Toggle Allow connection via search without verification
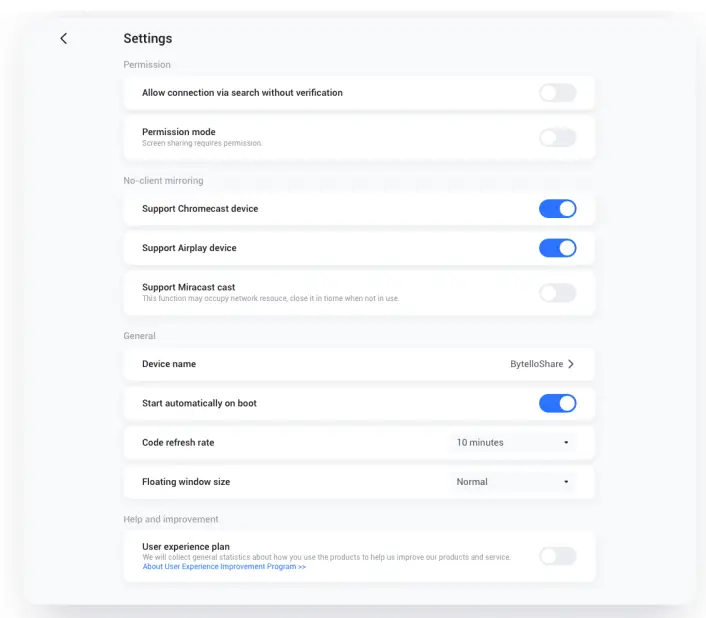 pos(557,93)
